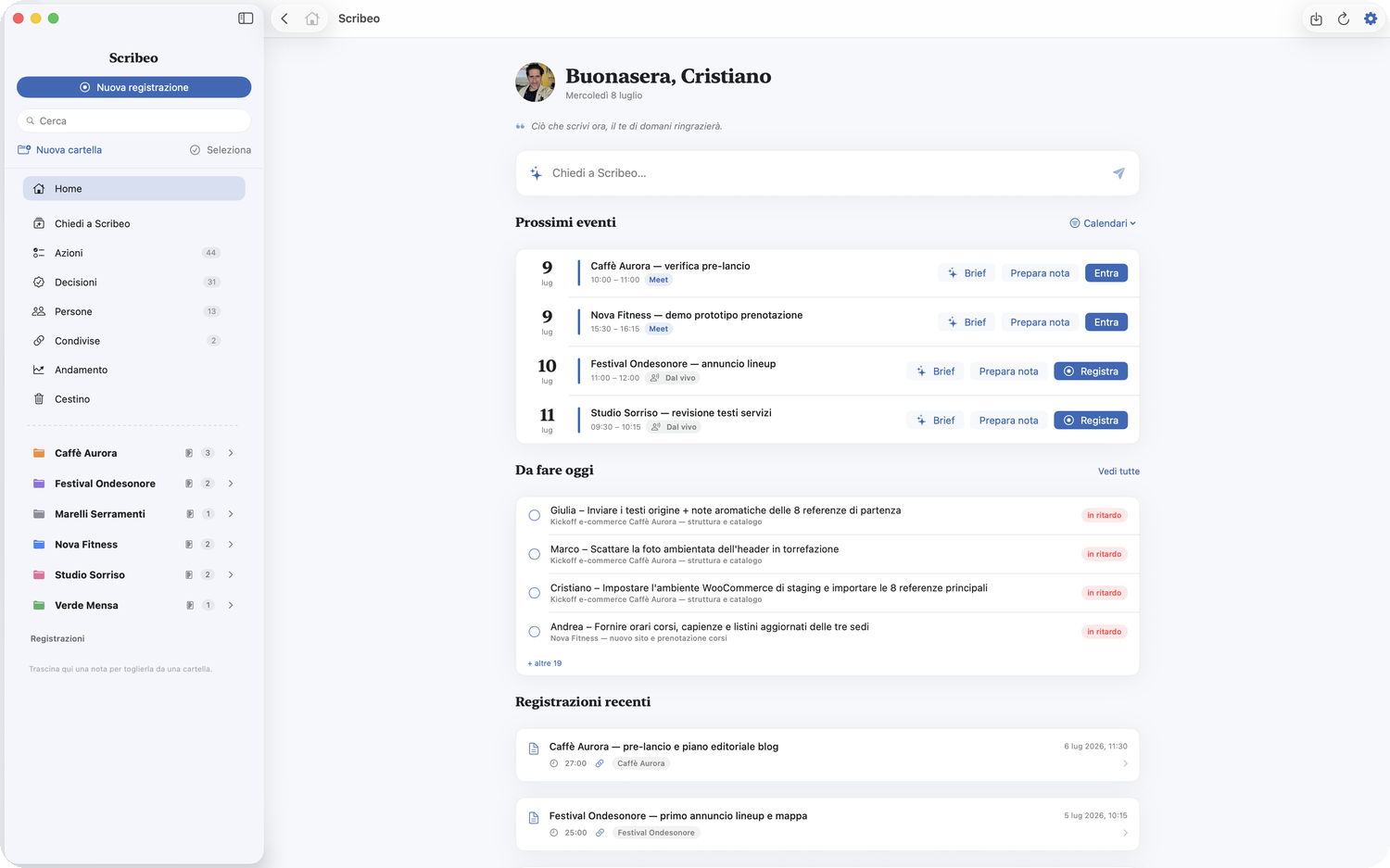Open Cestino trash
Screen dimensions: 1390x868
(x=133, y=399)
